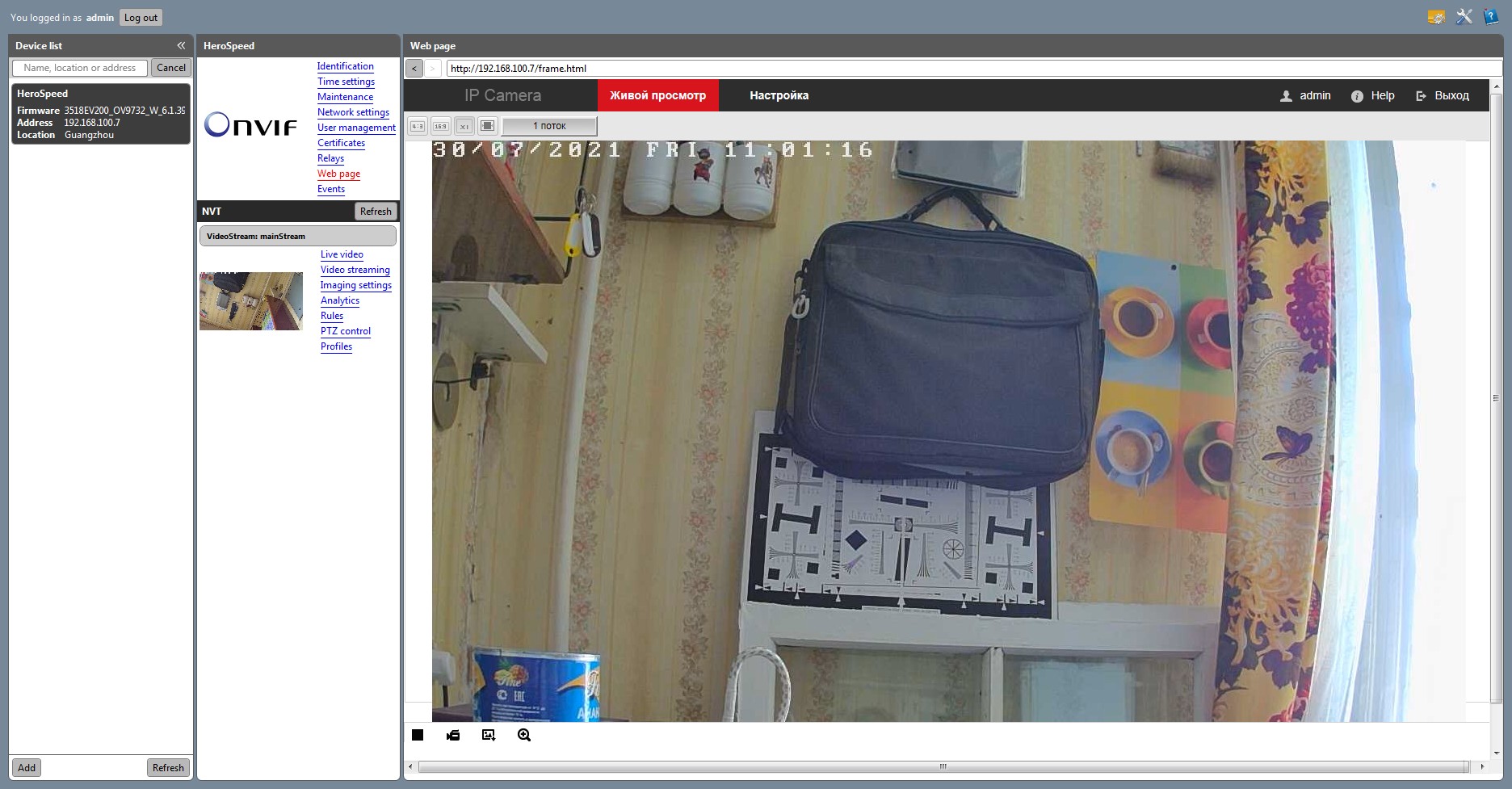Click the '1 поток' stream button

coord(549,126)
